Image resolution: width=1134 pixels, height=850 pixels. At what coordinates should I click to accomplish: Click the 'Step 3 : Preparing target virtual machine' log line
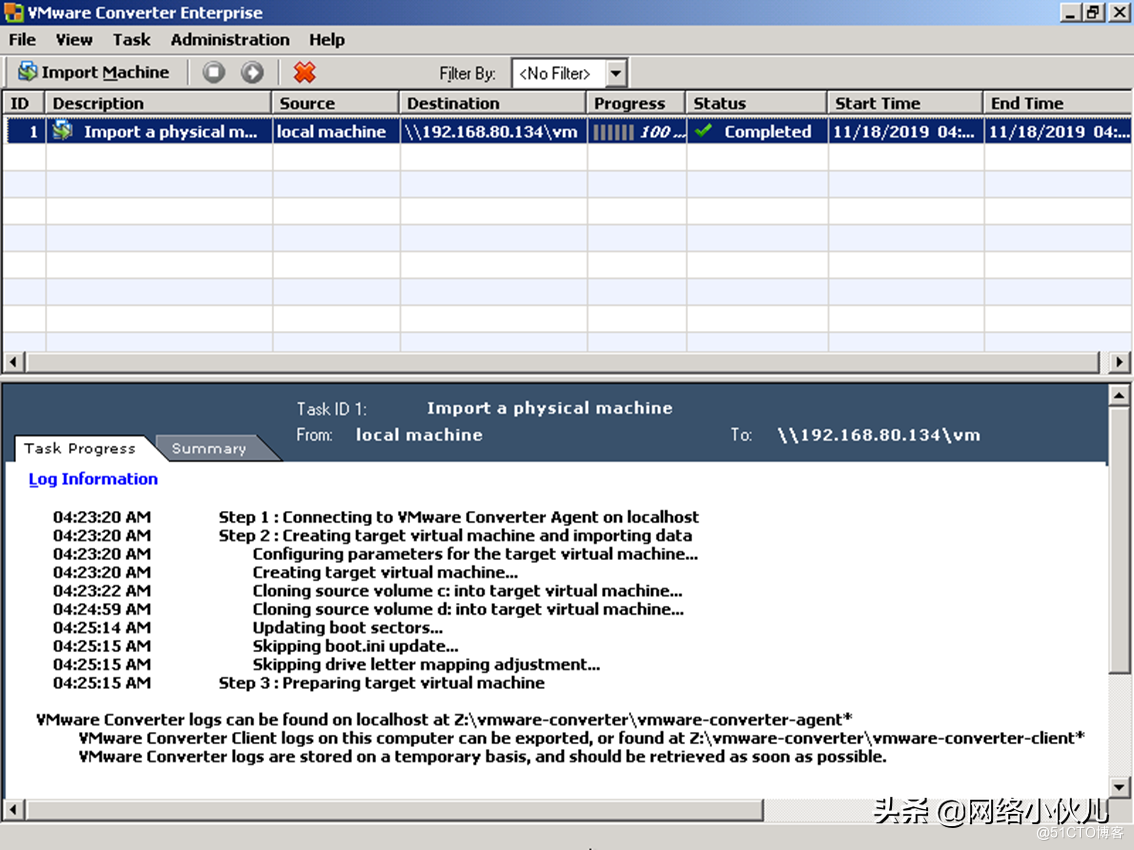[381, 683]
